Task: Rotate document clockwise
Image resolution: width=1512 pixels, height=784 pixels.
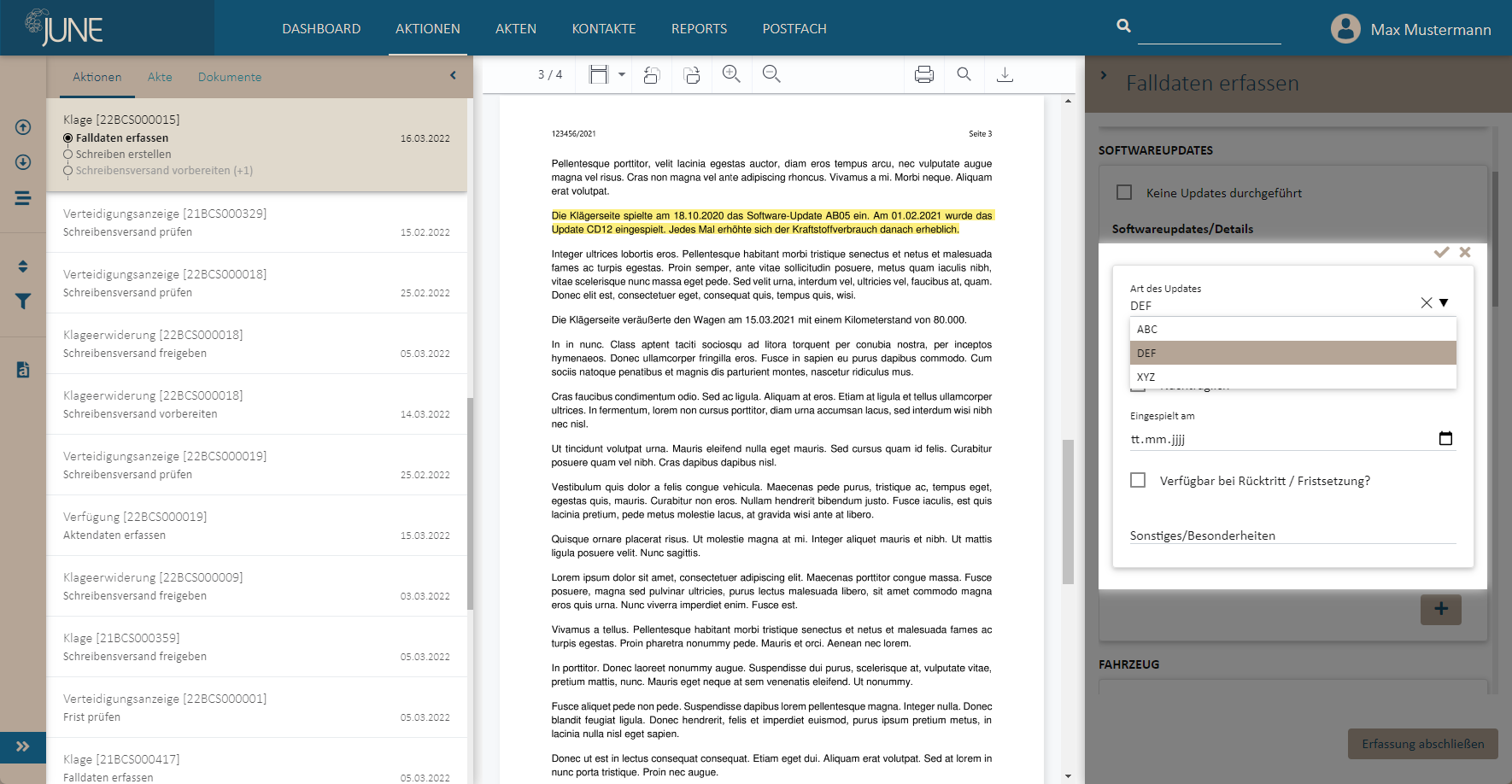Action: [692, 75]
